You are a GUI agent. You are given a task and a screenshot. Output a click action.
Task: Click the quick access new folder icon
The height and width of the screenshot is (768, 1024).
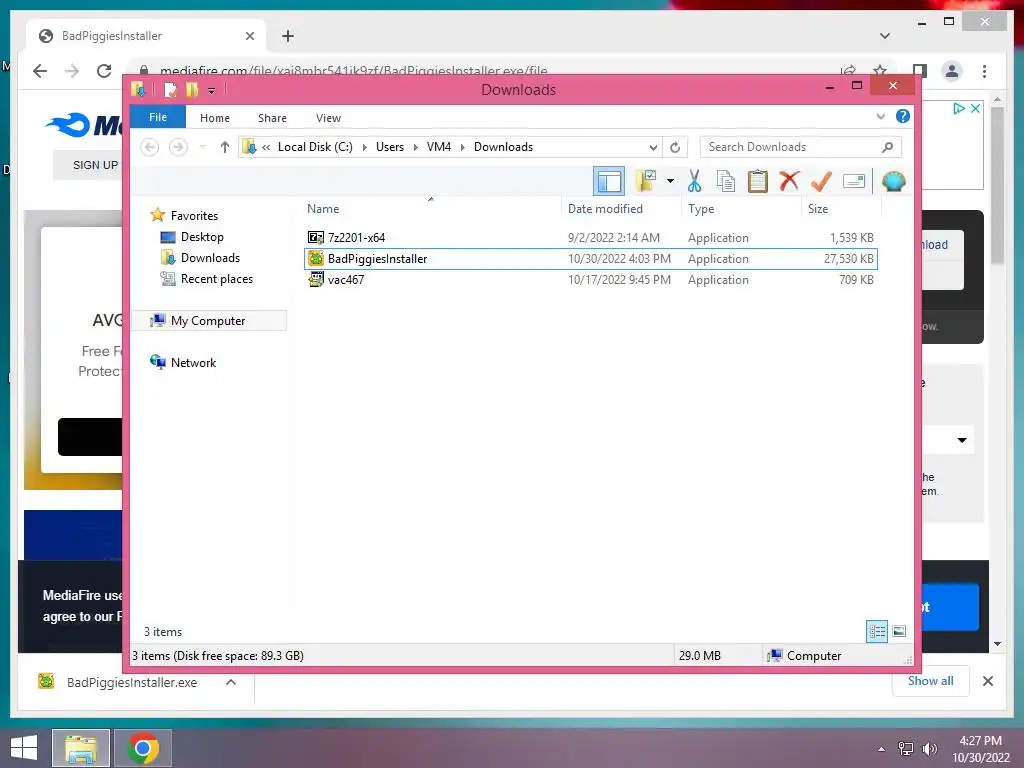tap(192, 89)
